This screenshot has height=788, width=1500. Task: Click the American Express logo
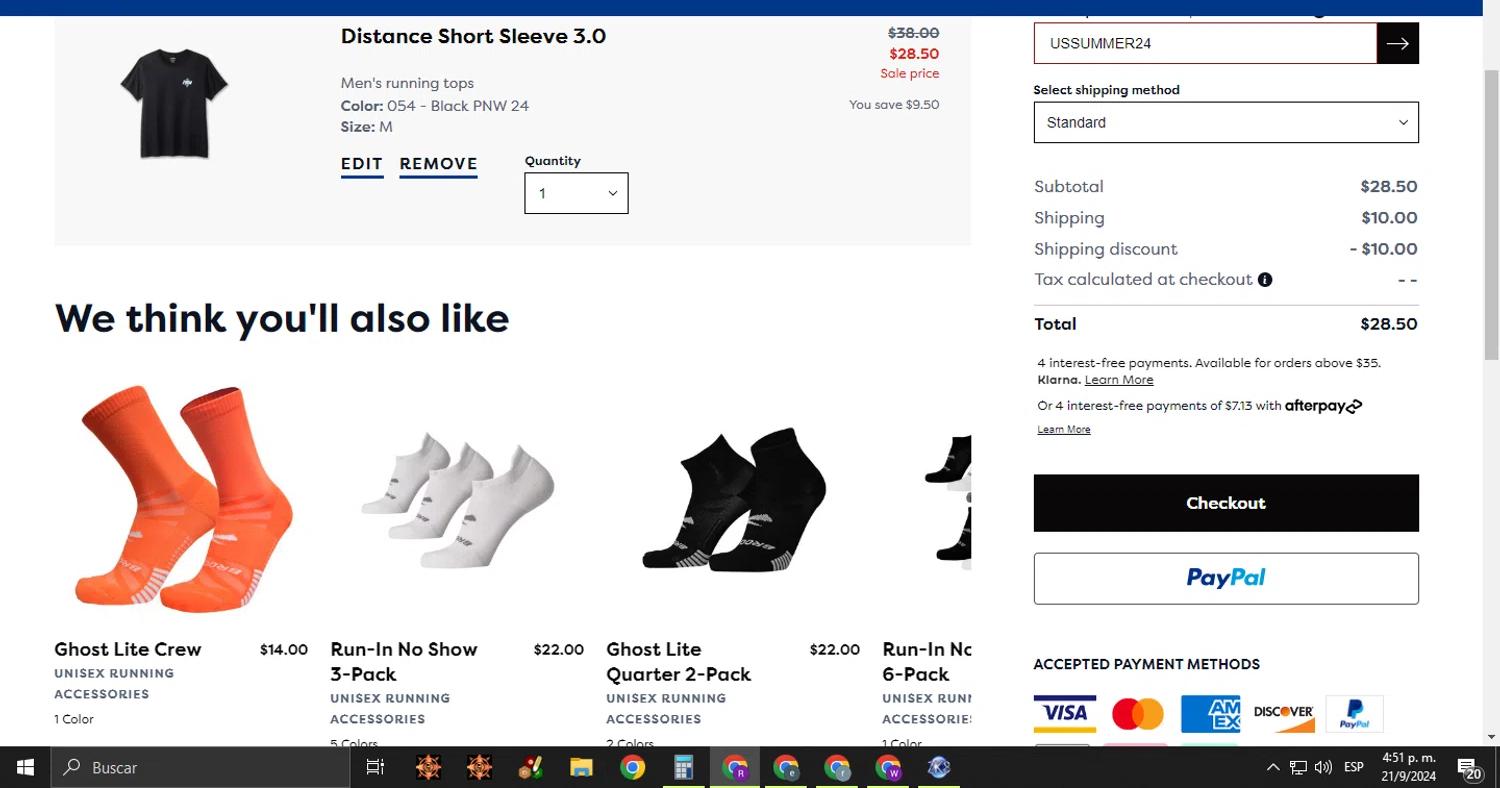pos(1210,714)
